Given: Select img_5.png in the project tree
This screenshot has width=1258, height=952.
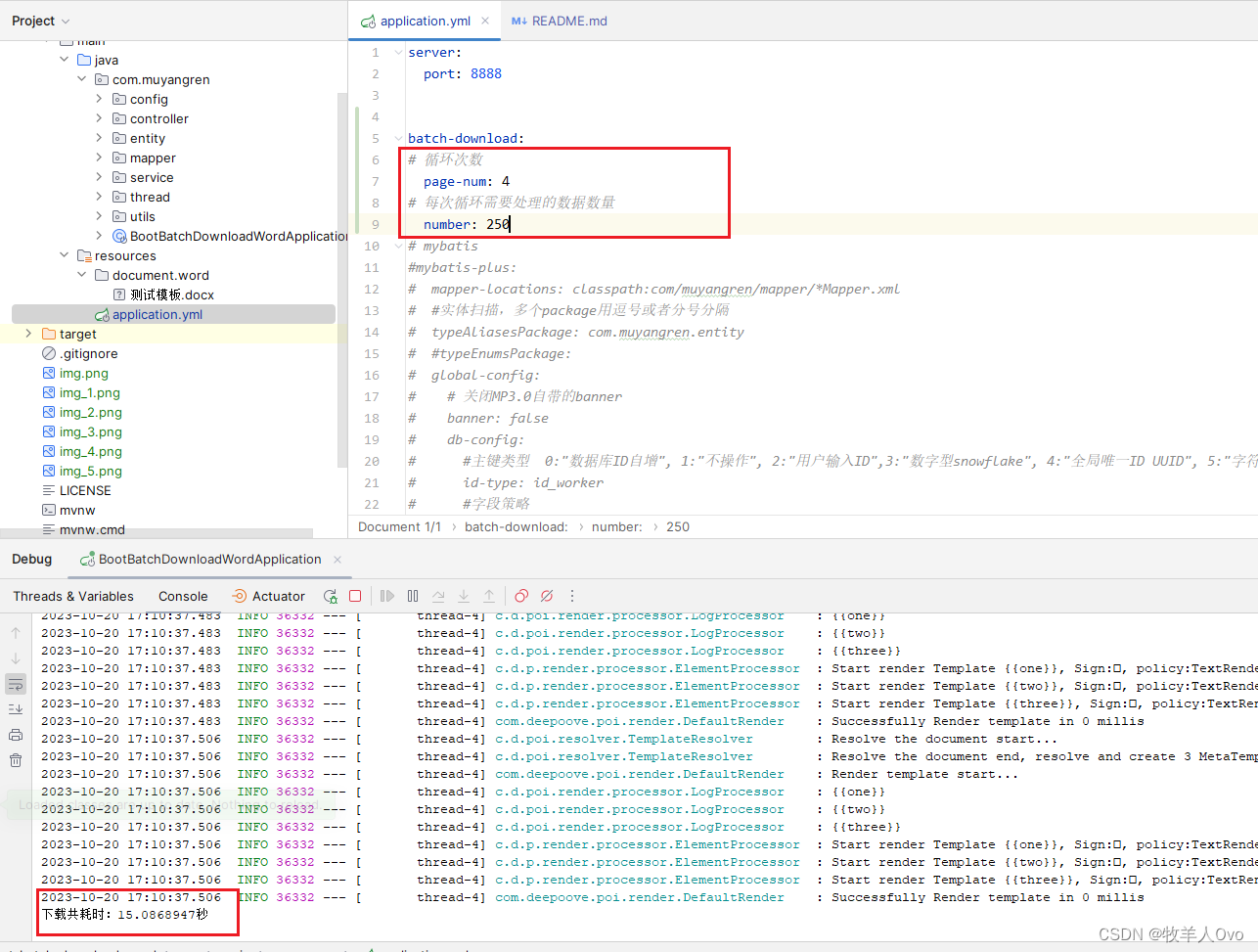Looking at the screenshot, I should 82,471.
